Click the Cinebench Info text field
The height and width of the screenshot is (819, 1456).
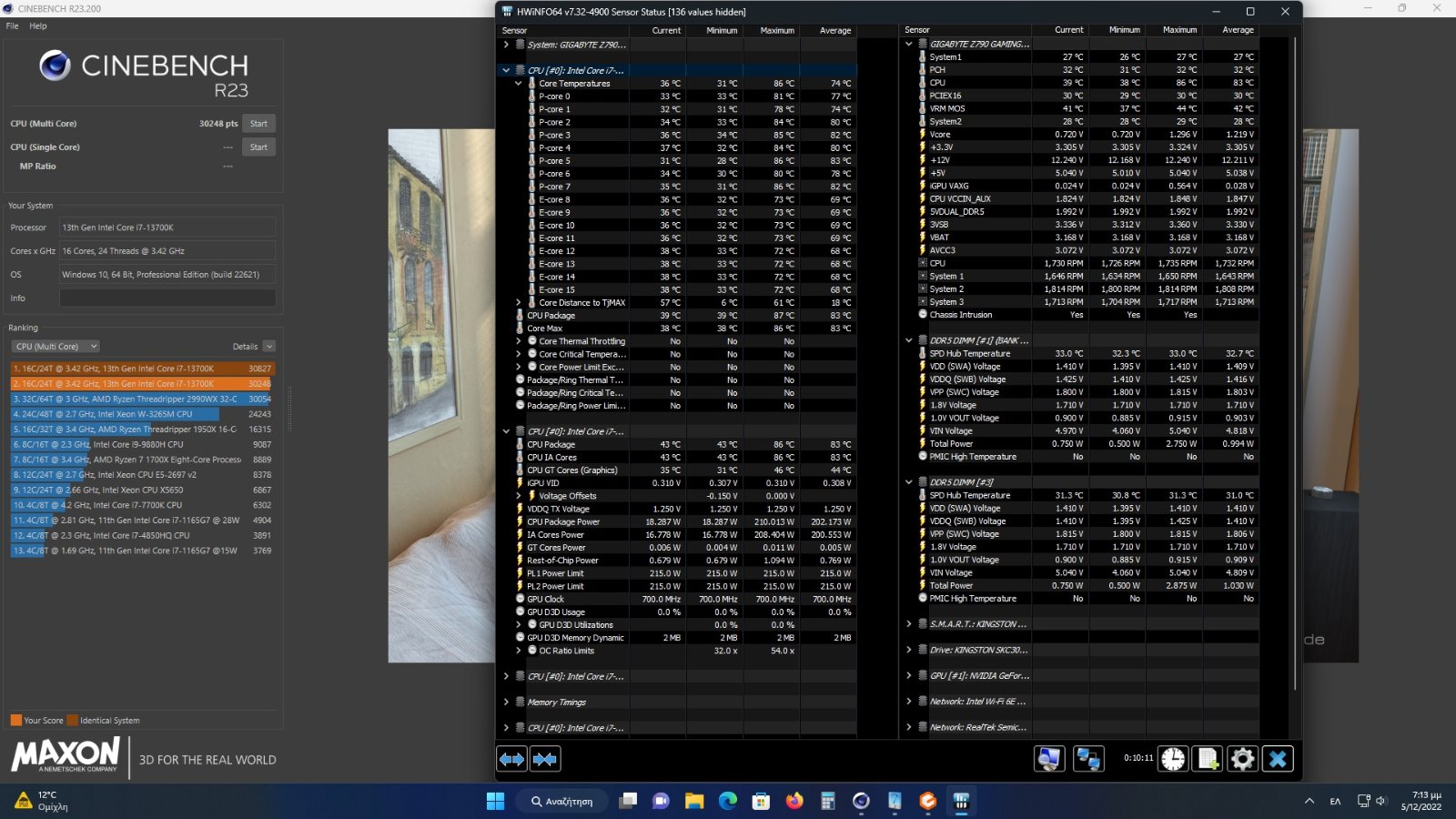coord(167,298)
